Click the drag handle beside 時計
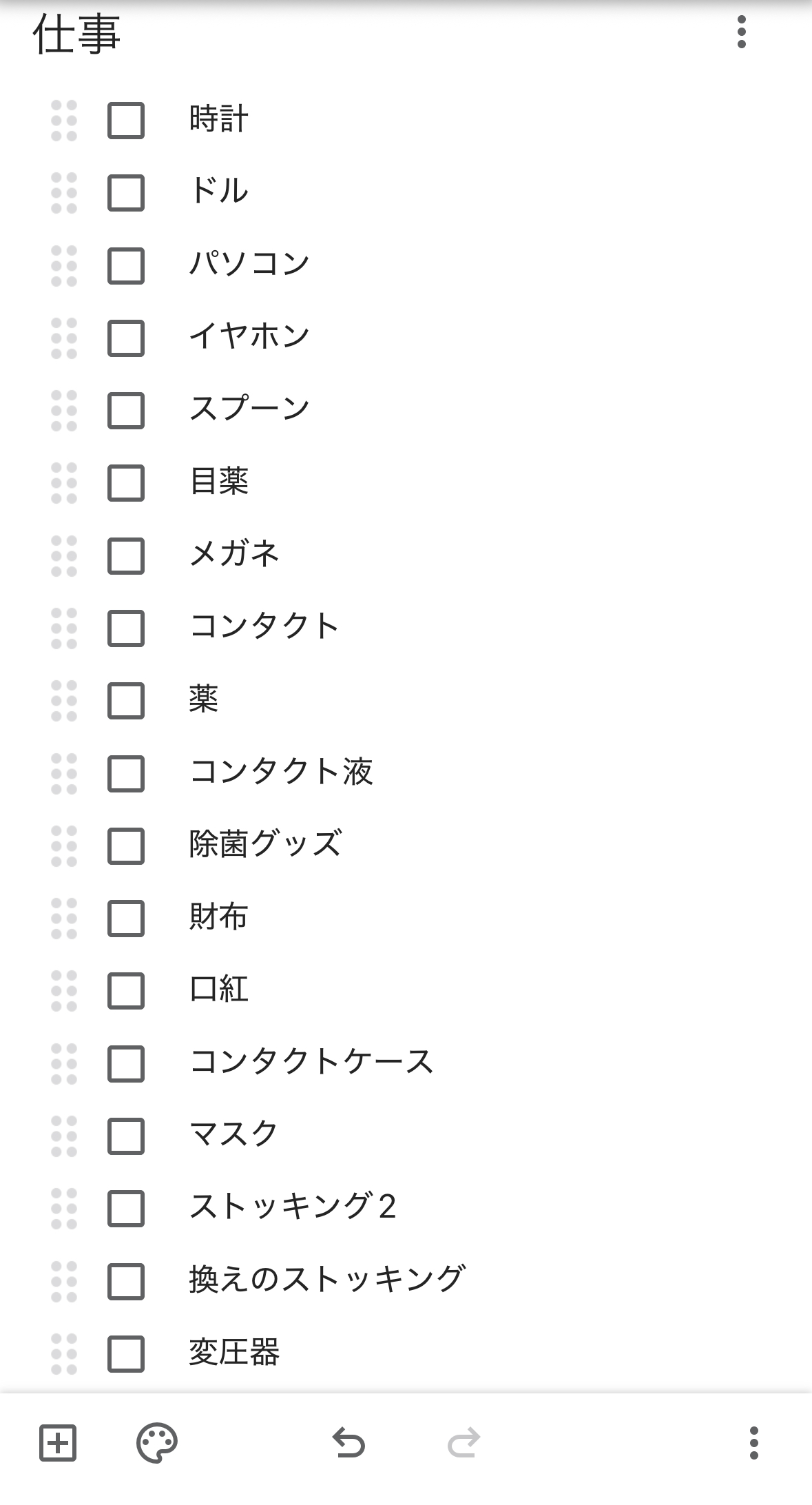812x1505 pixels. 64,121
